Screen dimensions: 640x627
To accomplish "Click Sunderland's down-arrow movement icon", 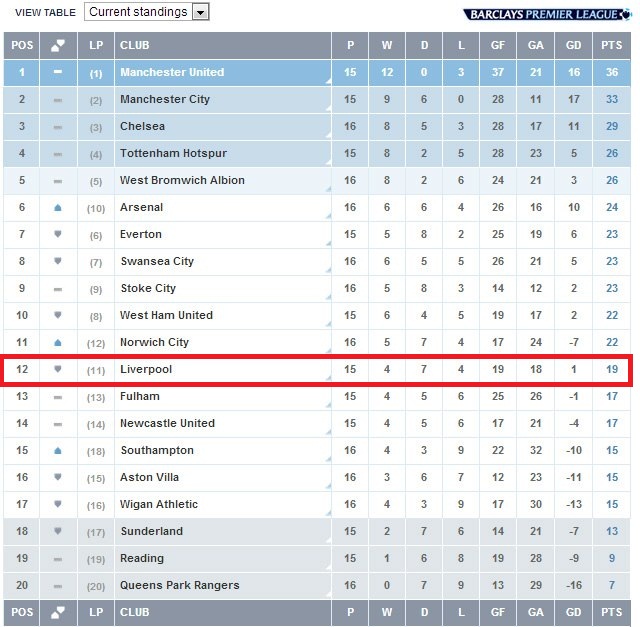I will coord(58,531).
